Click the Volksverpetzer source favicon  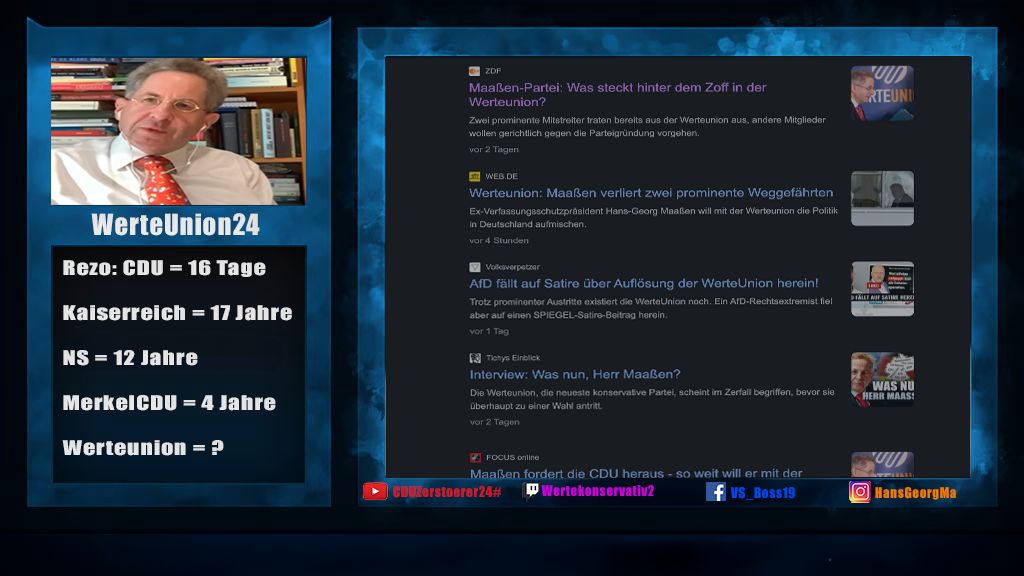click(474, 267)
